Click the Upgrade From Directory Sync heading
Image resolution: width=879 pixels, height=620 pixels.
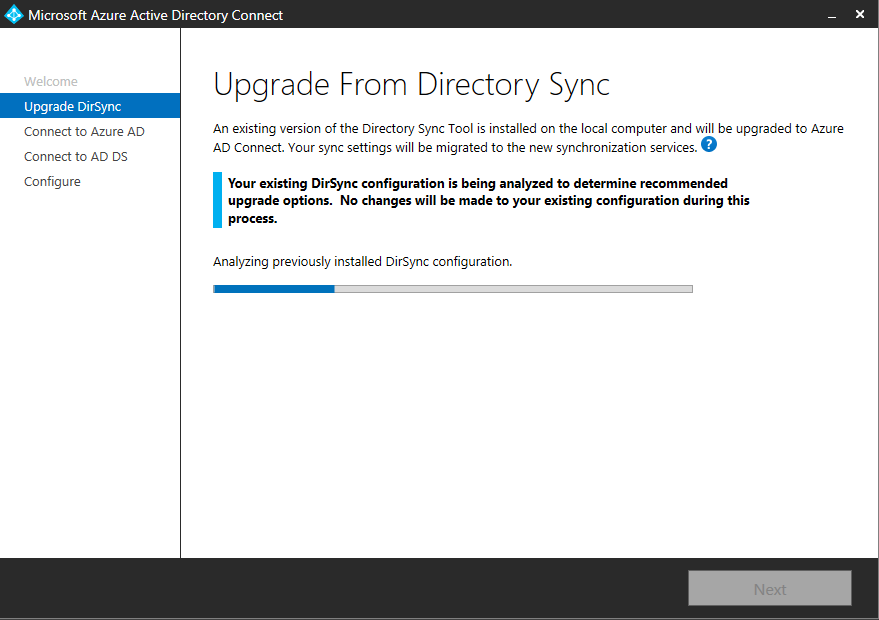pos(411,85)
